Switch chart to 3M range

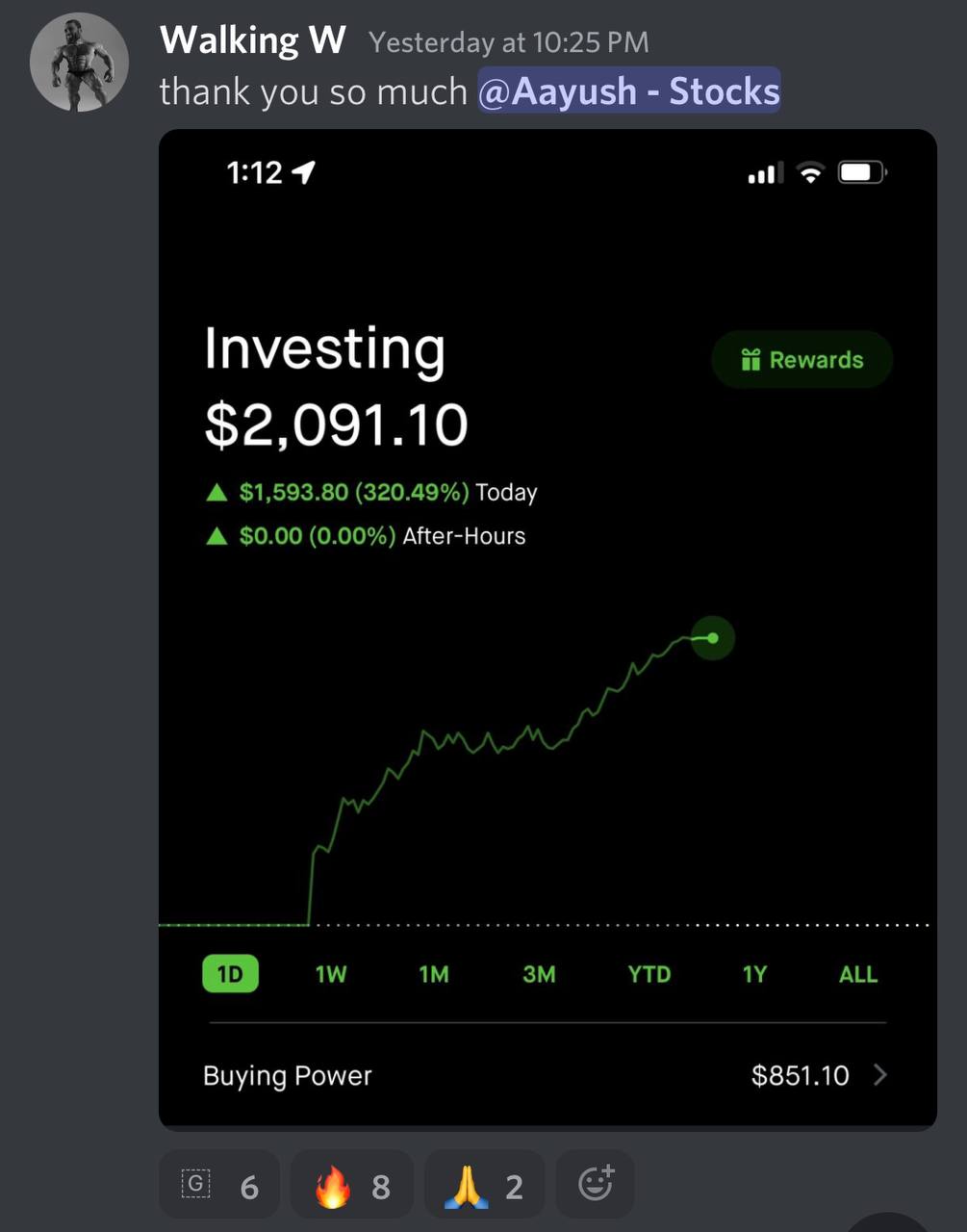539,974
